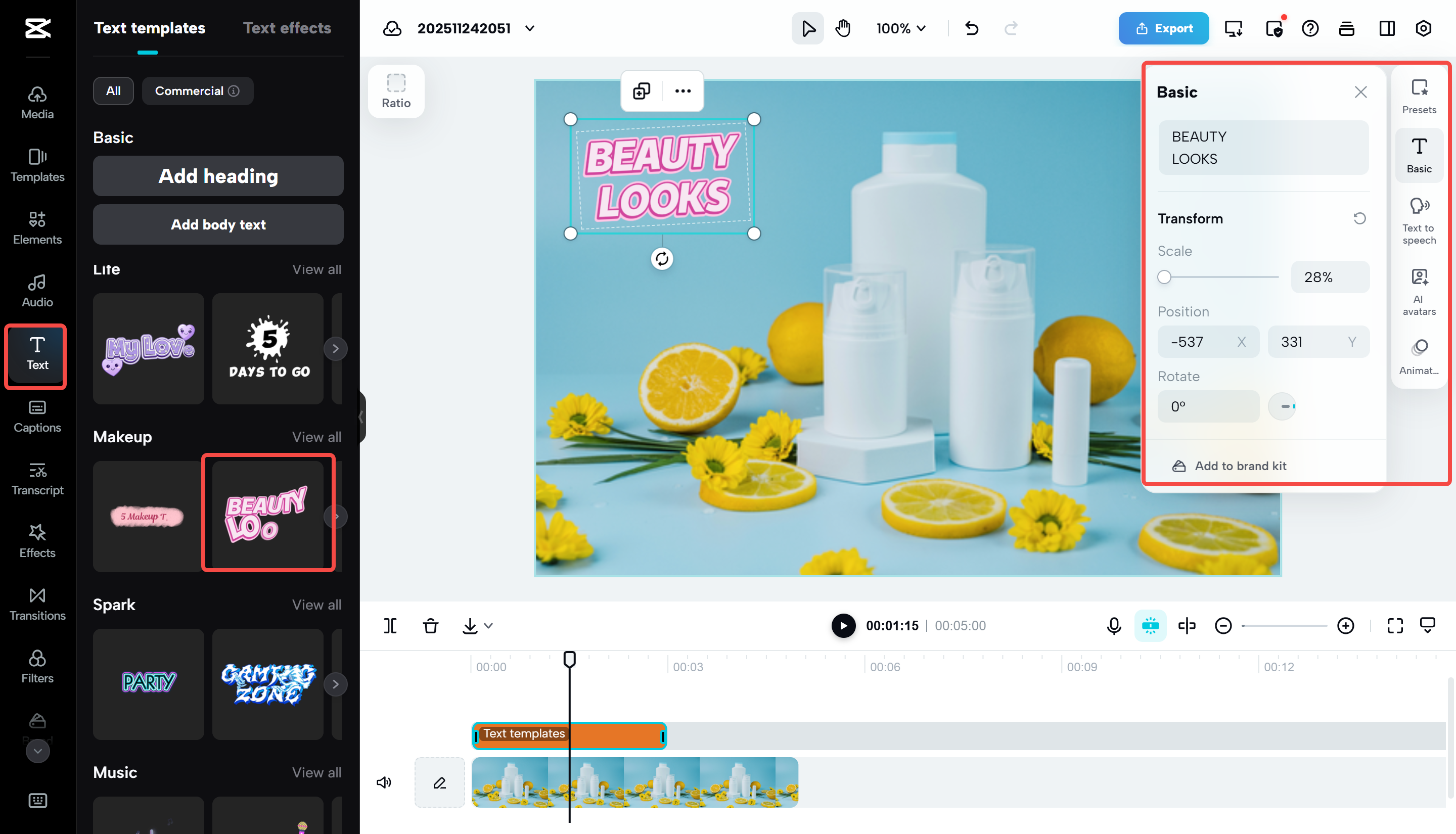The height and width of the screenshot is (834, 1456).
Task: Open the Effects panel in sidebar
Action: [x=37, y=540]
